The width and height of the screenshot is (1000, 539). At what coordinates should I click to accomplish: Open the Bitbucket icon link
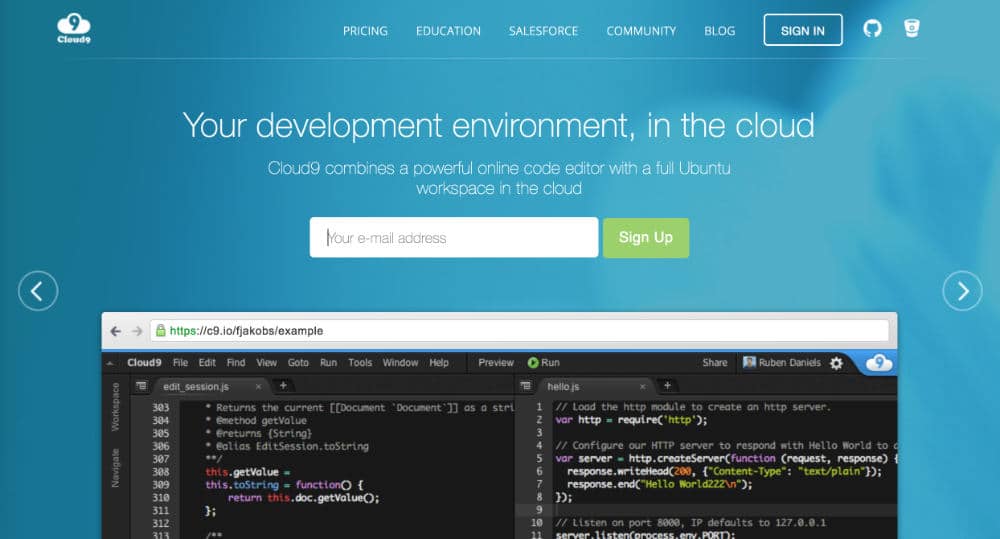click(910, 29)
